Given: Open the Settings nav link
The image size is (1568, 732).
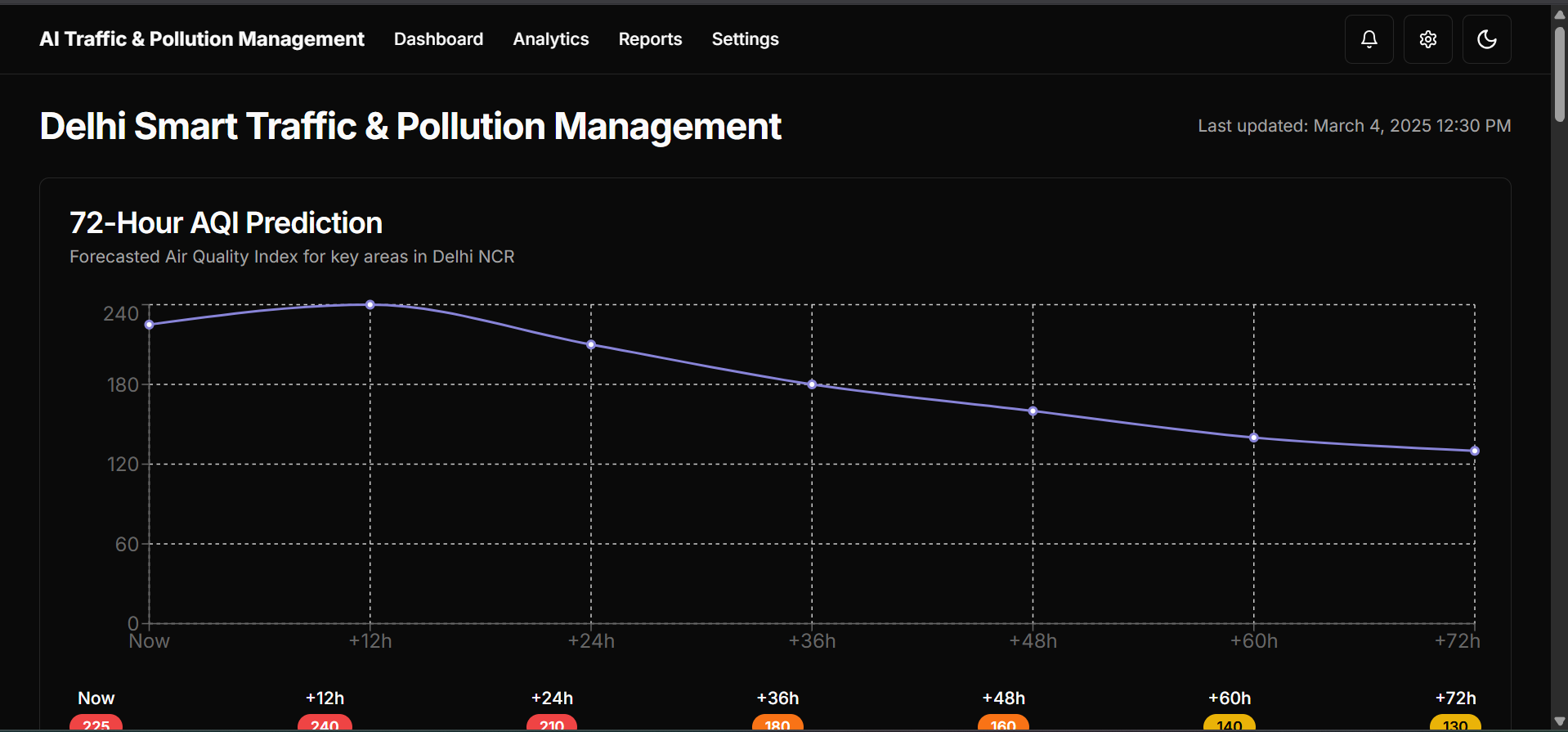Looking at the screenshot, I should pos(745,39).
